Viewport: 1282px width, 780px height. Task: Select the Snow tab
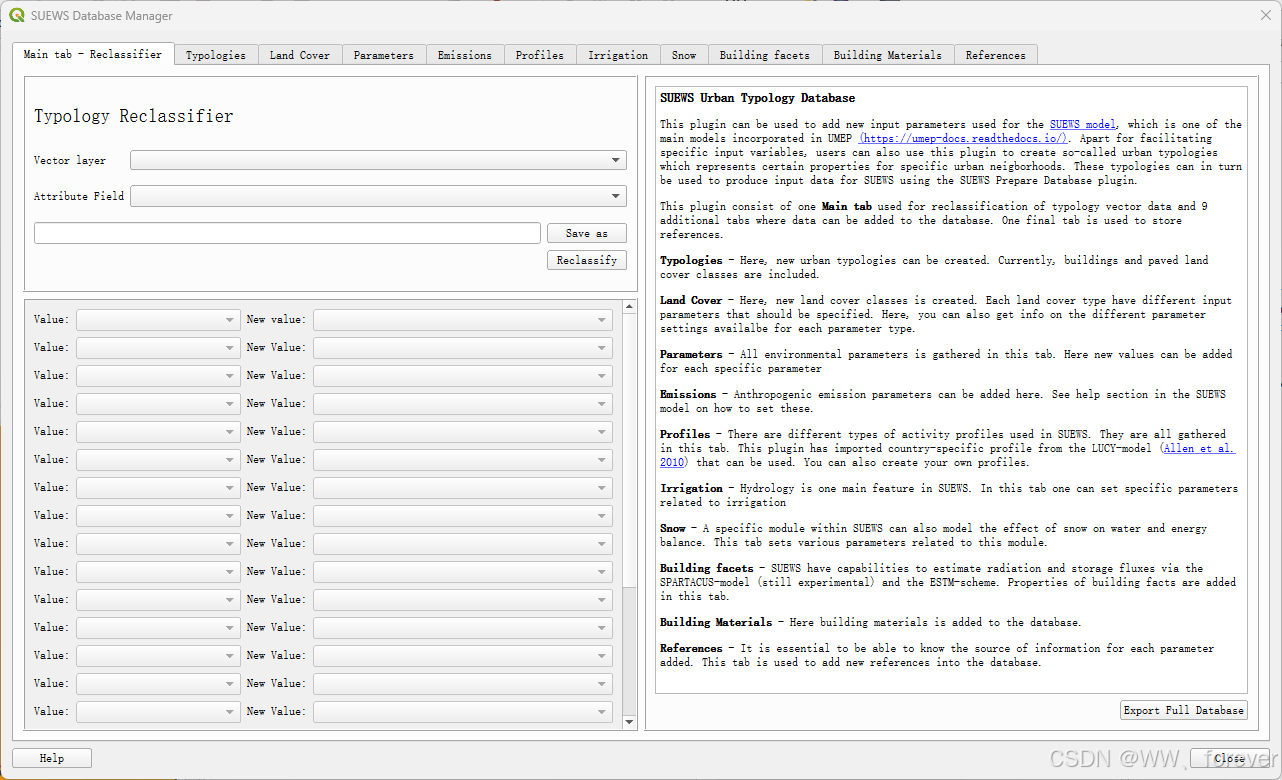[684, 55]
